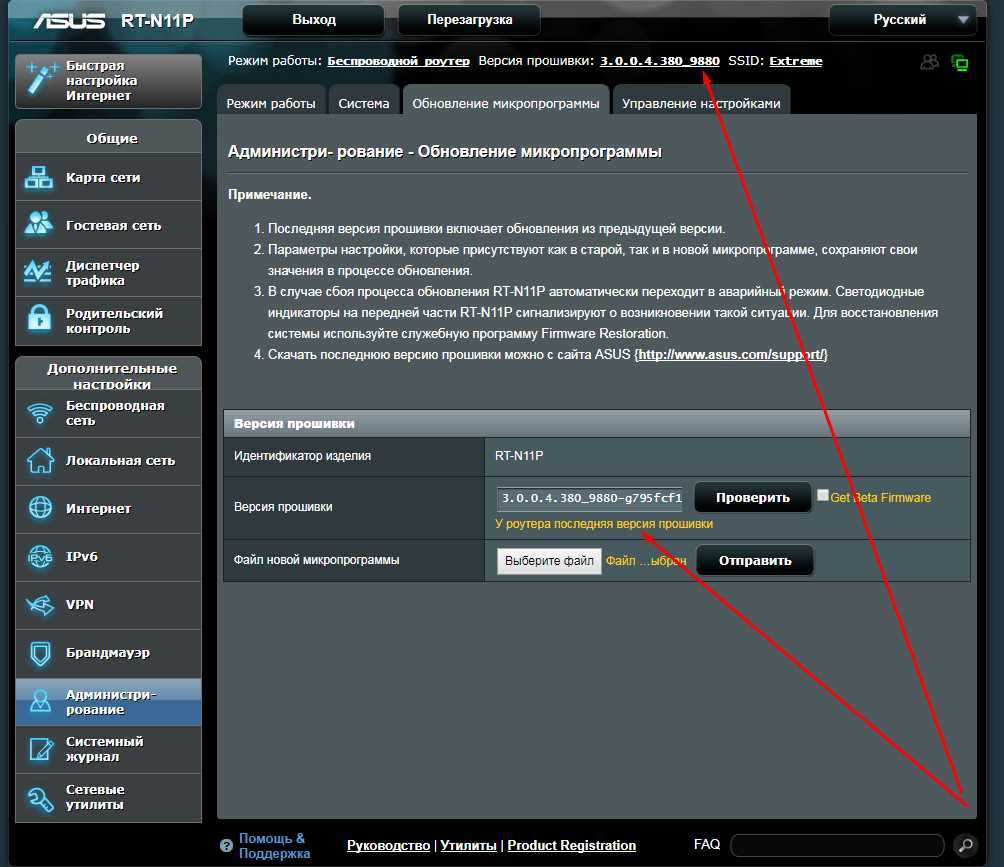Click the FAQ label in footer

707,845
